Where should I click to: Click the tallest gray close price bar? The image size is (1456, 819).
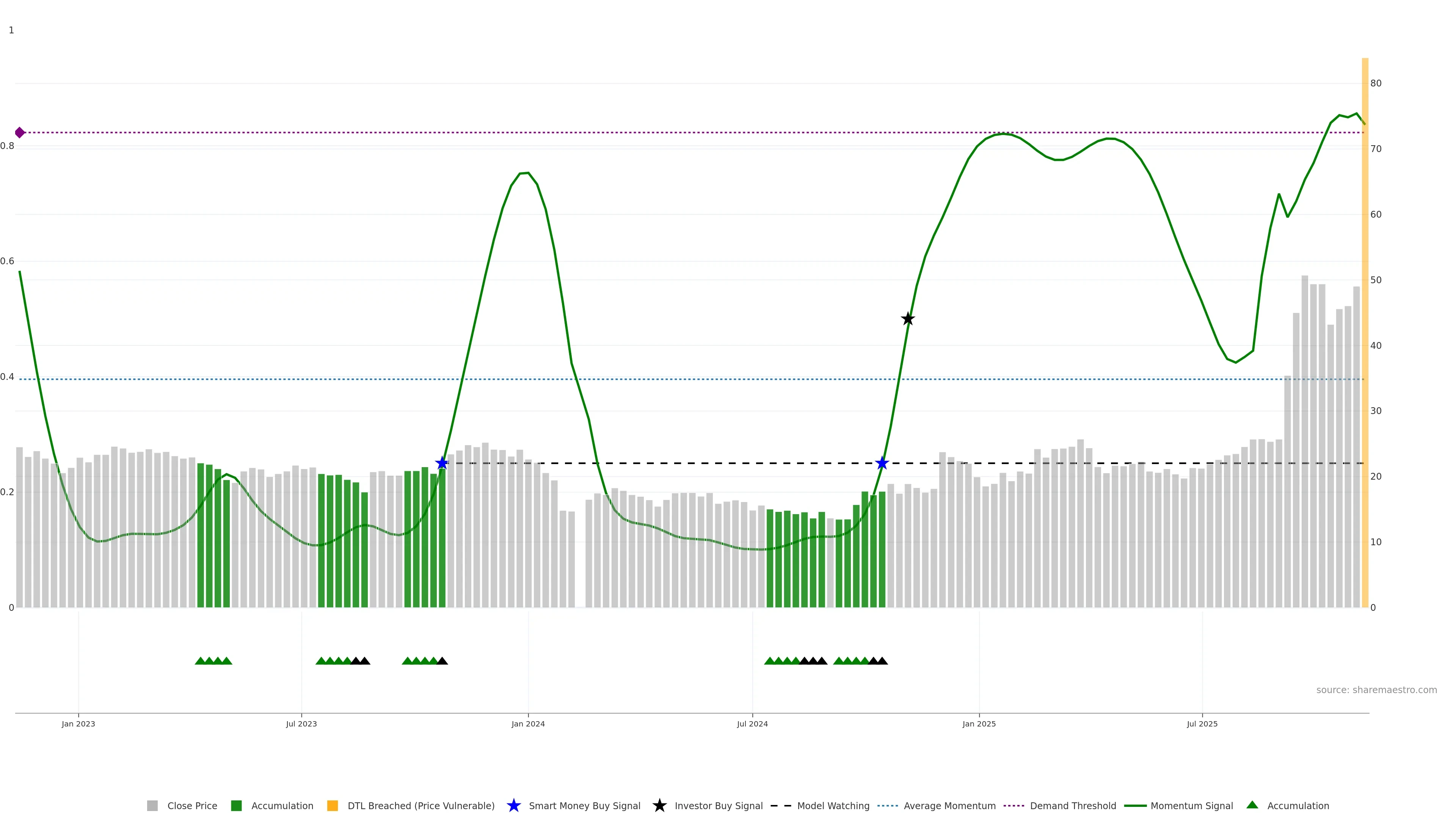click(x=1304, y=441)
